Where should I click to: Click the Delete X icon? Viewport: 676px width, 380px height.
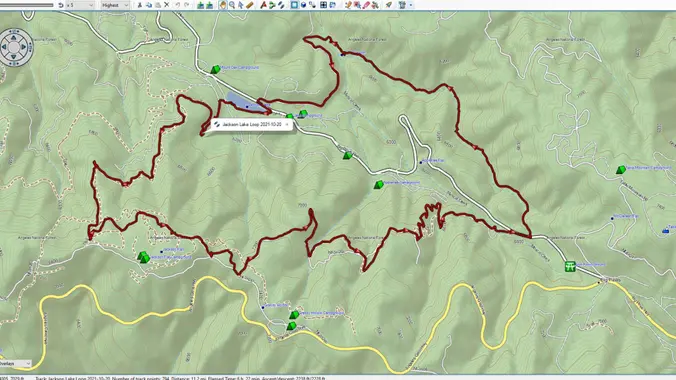(x=167, y=5)
